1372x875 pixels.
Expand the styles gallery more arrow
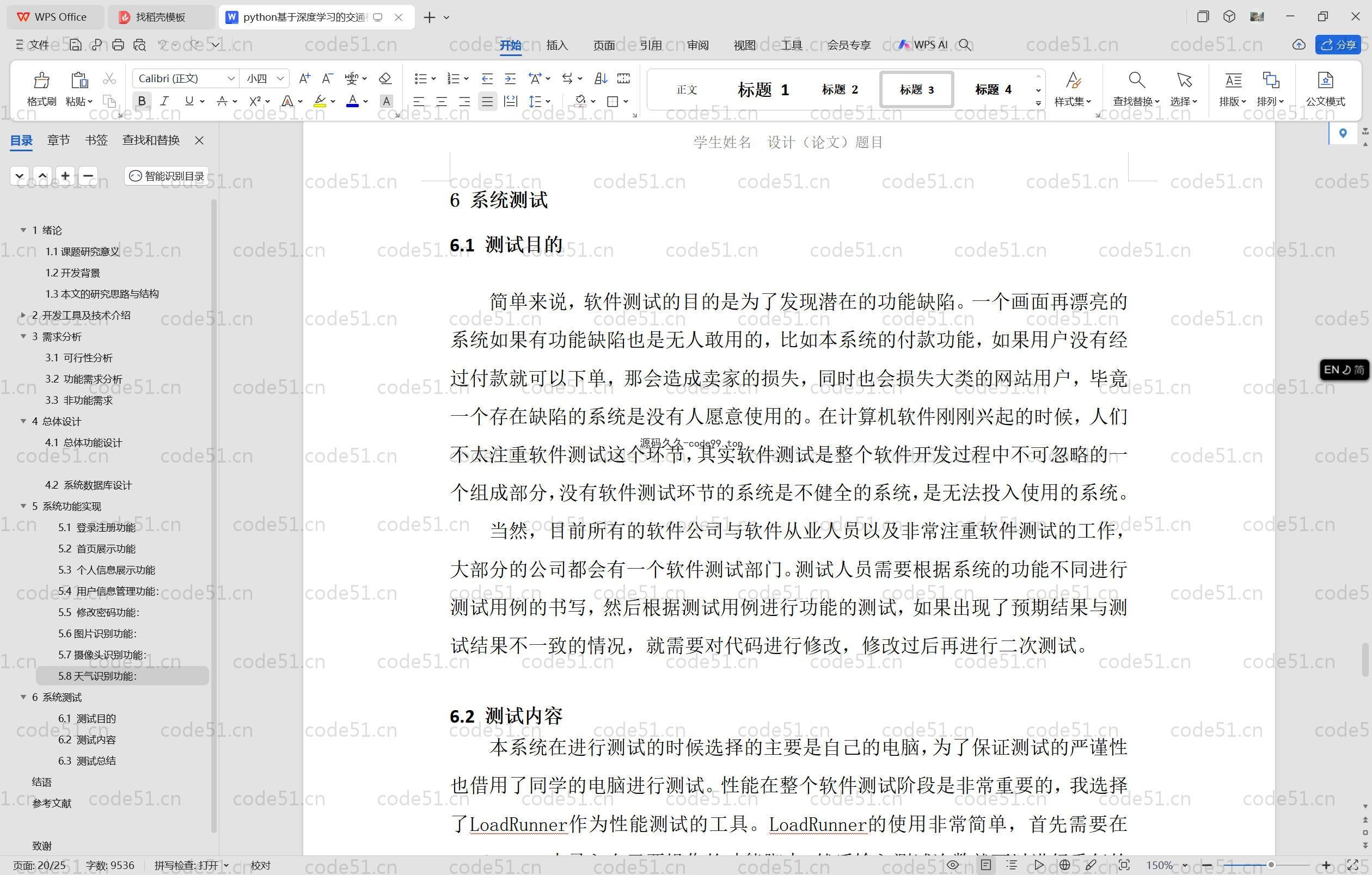[x=1038, y=103]
